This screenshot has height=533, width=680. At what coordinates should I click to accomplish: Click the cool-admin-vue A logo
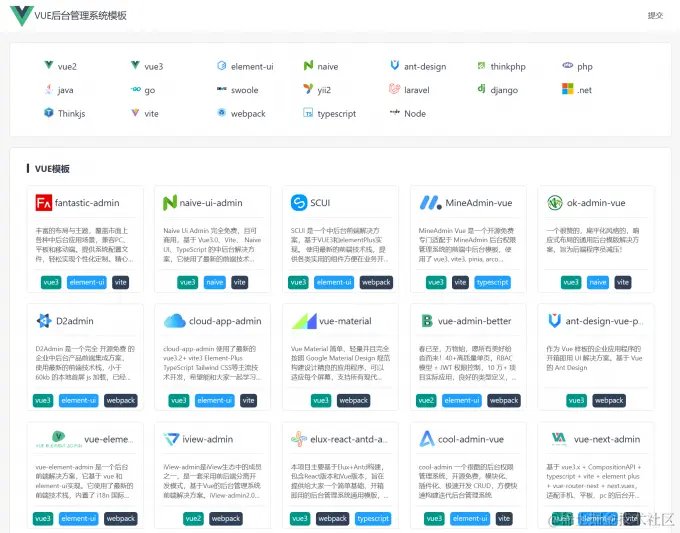pyautogui.click(x=427, y=439)
